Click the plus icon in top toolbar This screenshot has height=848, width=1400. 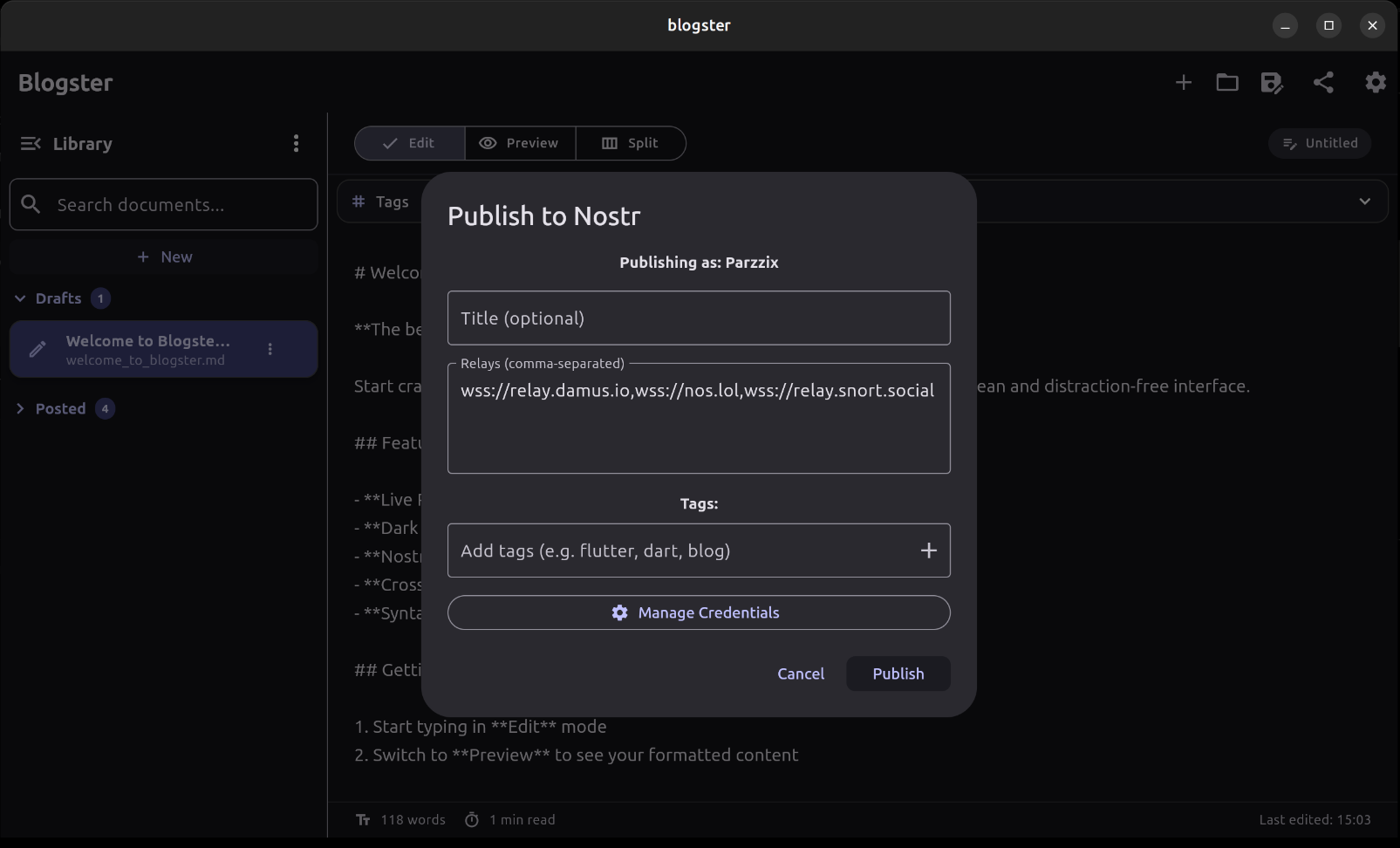coord(1183,83)
